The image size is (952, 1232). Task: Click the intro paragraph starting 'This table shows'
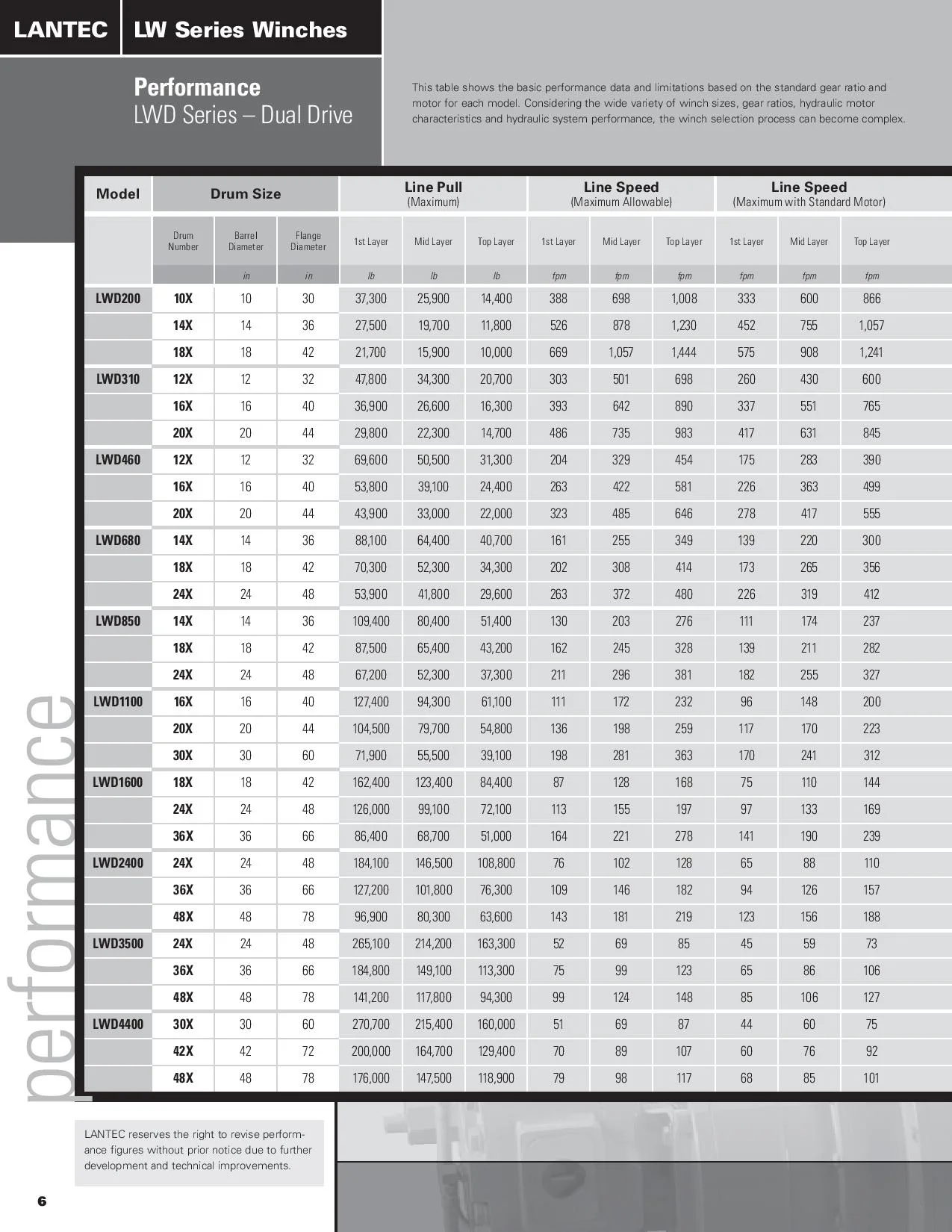tap(659, 103)
